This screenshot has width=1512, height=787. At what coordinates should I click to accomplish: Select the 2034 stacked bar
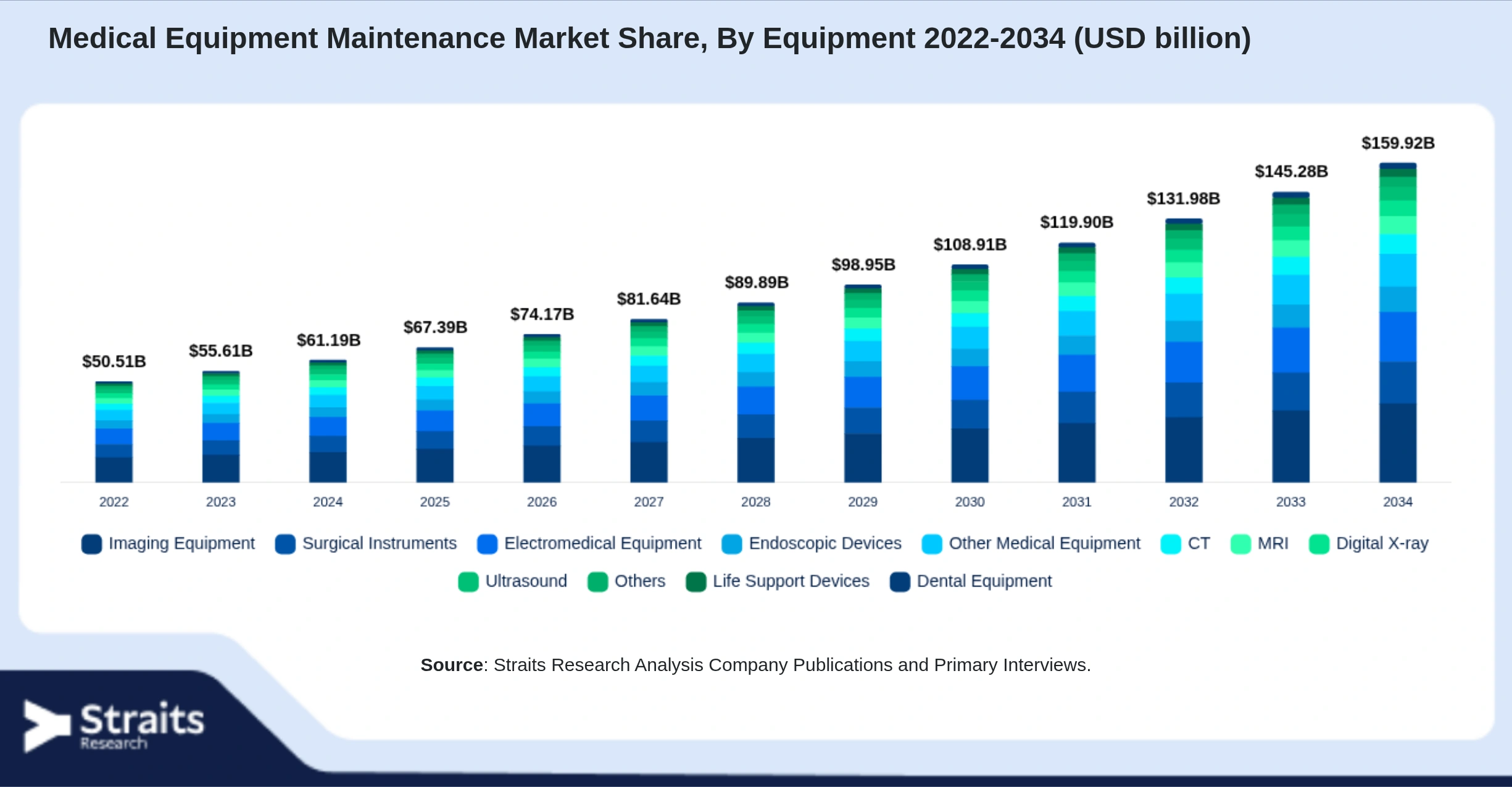click(1398, 323)
